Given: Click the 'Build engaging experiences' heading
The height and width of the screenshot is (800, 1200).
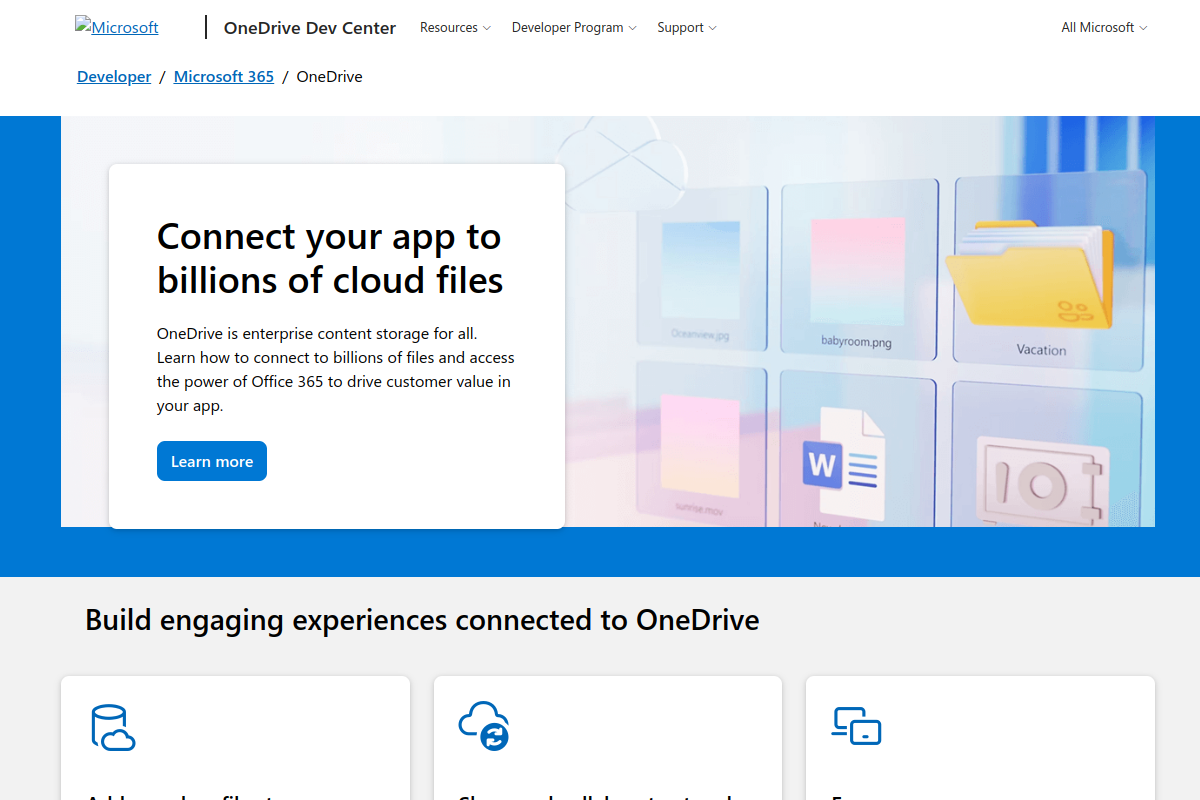Looking at the screenshot, I should 422,620.
